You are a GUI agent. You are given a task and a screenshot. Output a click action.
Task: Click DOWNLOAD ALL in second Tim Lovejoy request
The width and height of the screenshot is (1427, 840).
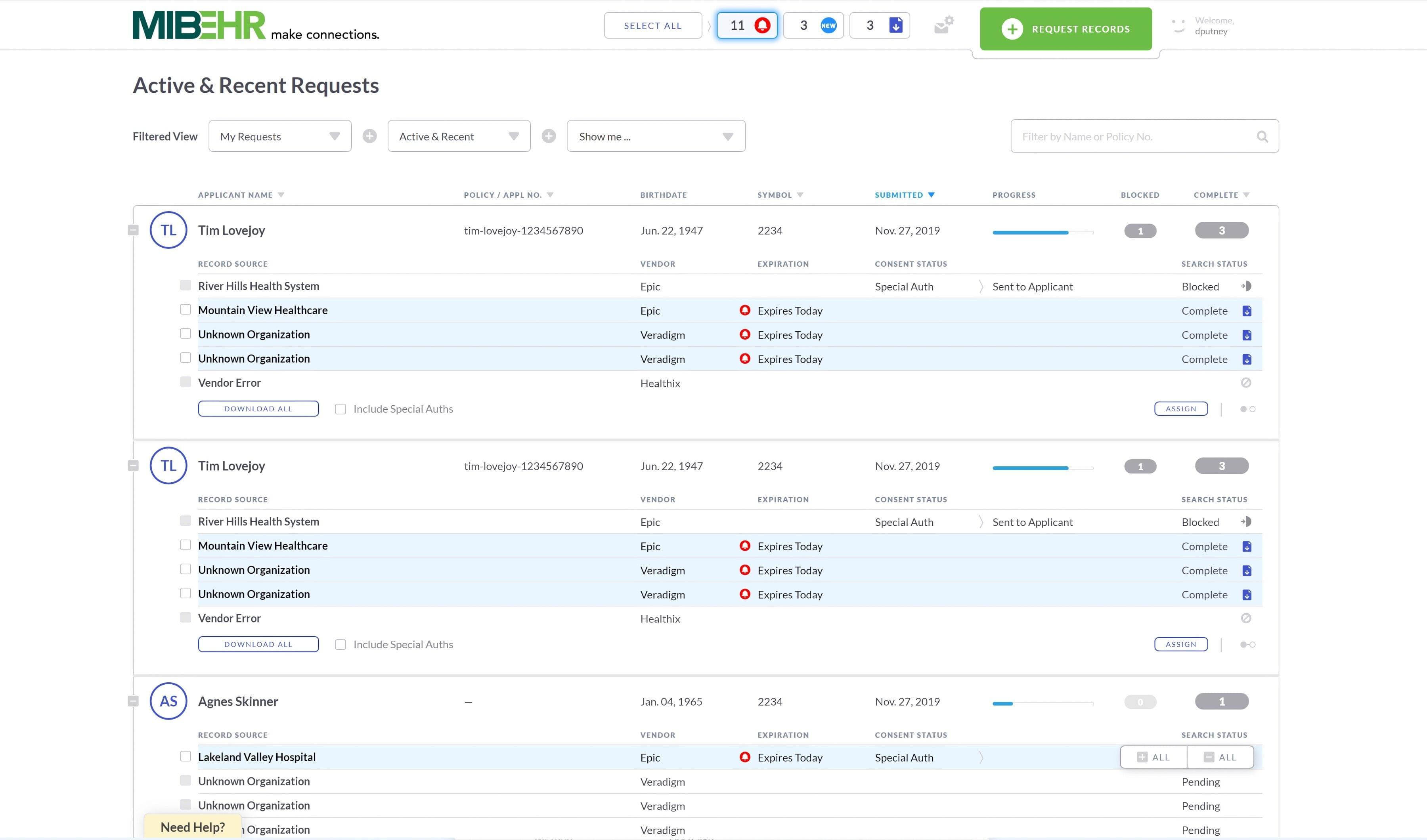258,644
